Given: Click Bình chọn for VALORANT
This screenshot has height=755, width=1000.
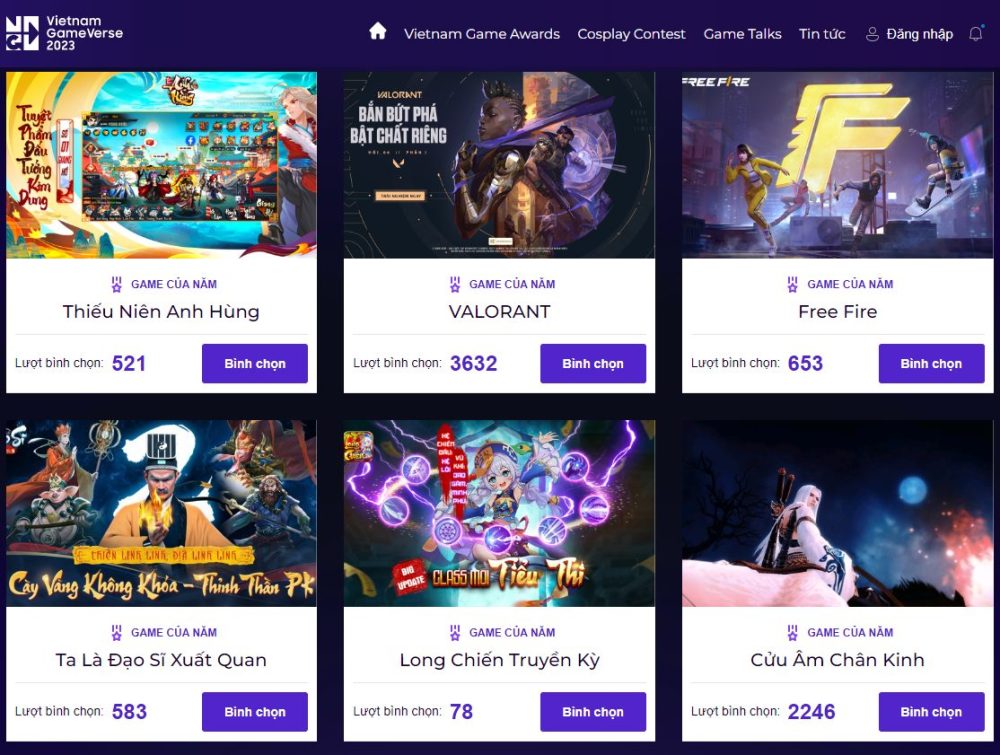Looking at the screenshot, I should click(x=593, y=363).
